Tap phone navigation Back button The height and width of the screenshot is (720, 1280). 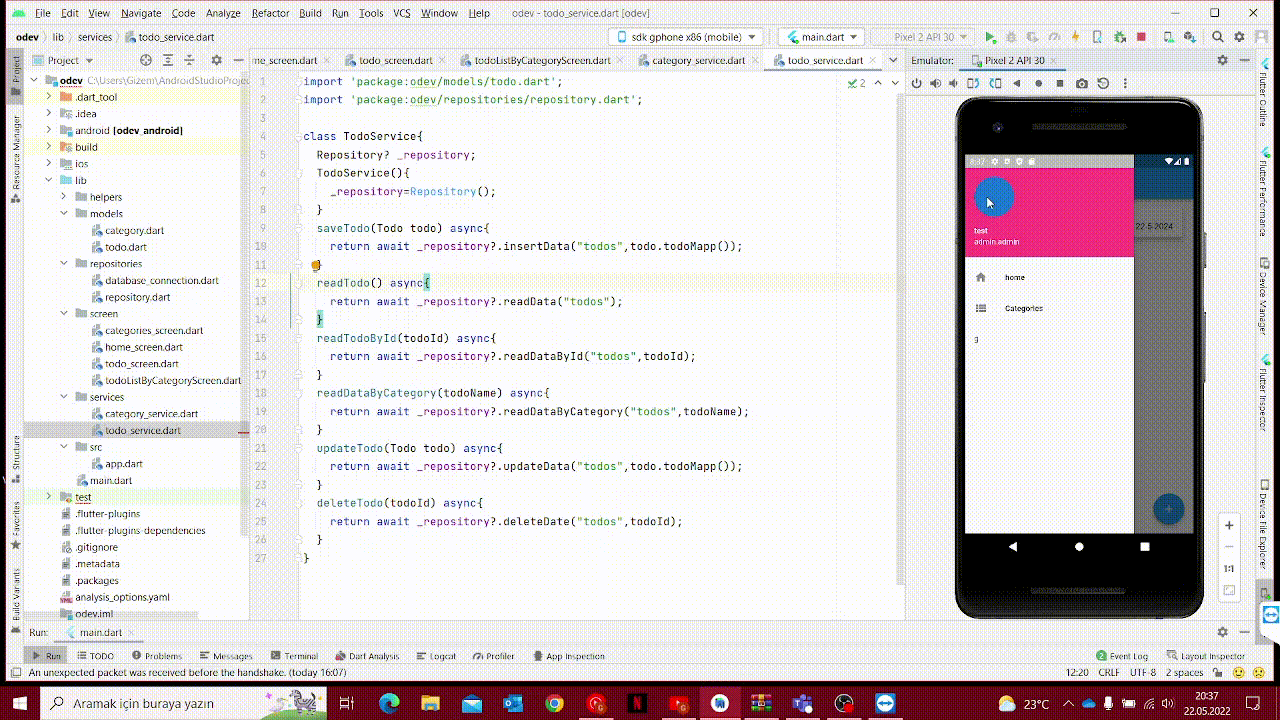1013,547
